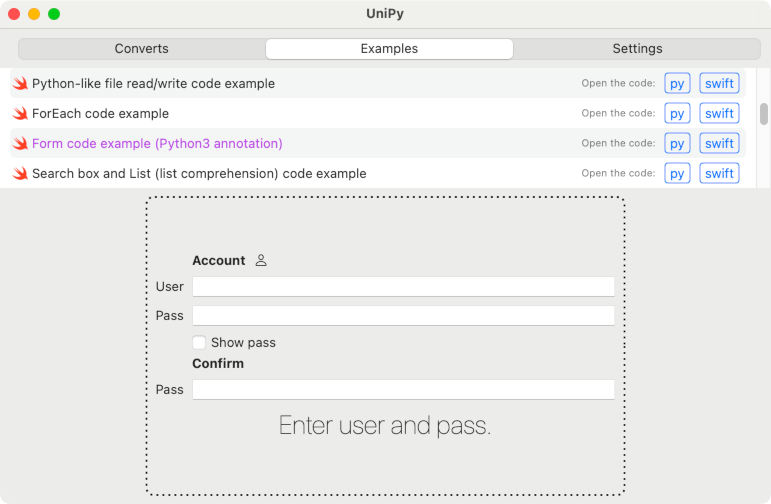Open swift code for Search box example

coord(719,174)
